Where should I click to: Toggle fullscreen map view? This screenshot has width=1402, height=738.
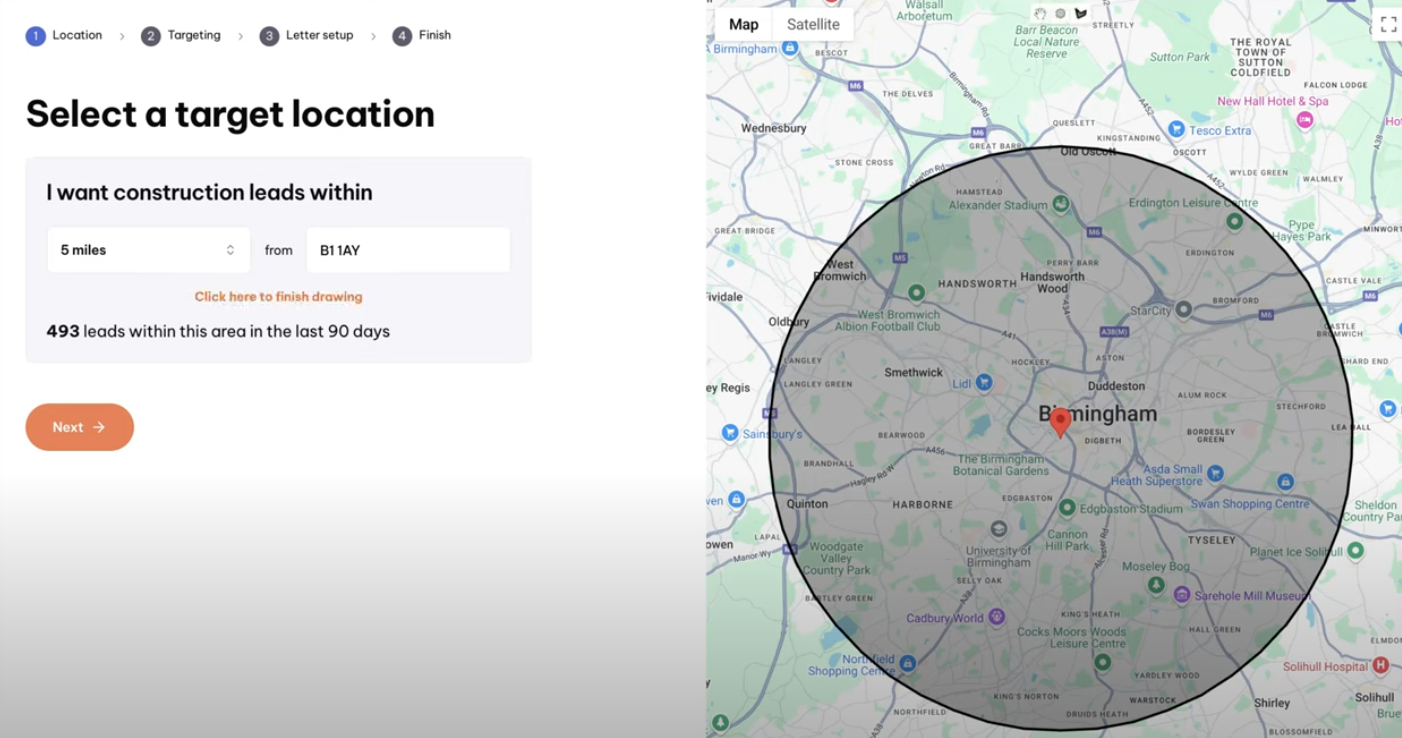coord(1388,25)
